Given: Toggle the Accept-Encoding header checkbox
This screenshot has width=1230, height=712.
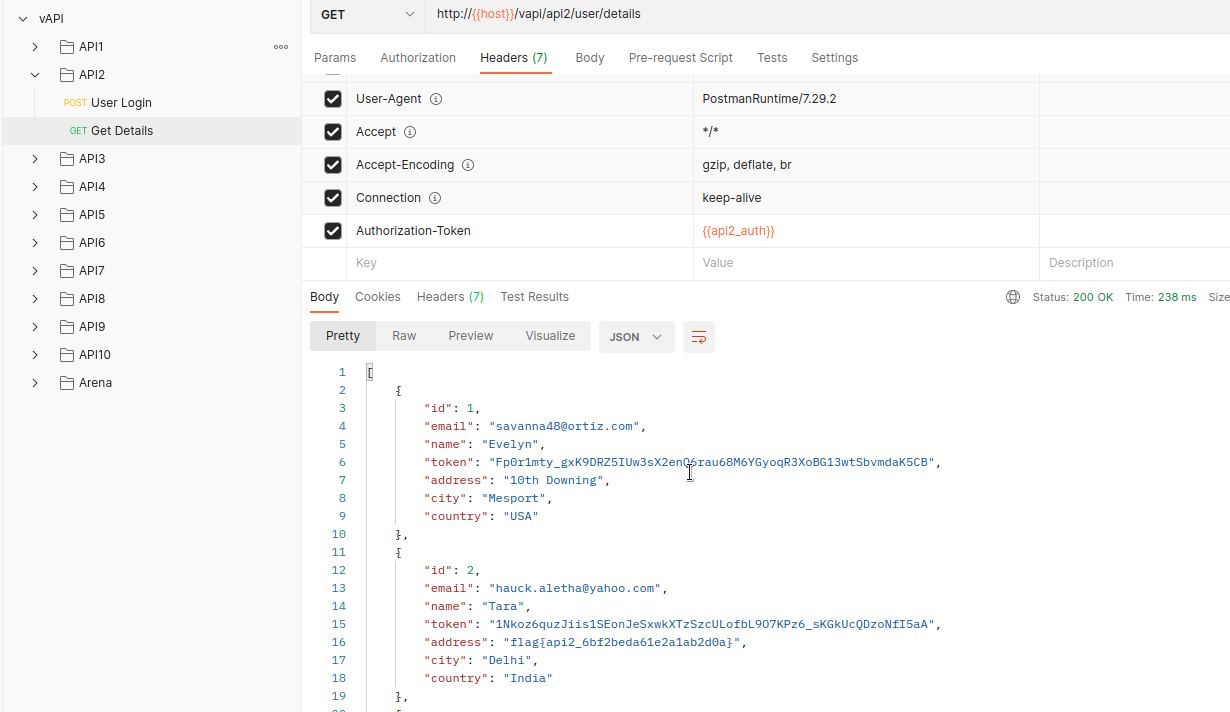Looking at the screenshot, I should click(x=333, y=165).
